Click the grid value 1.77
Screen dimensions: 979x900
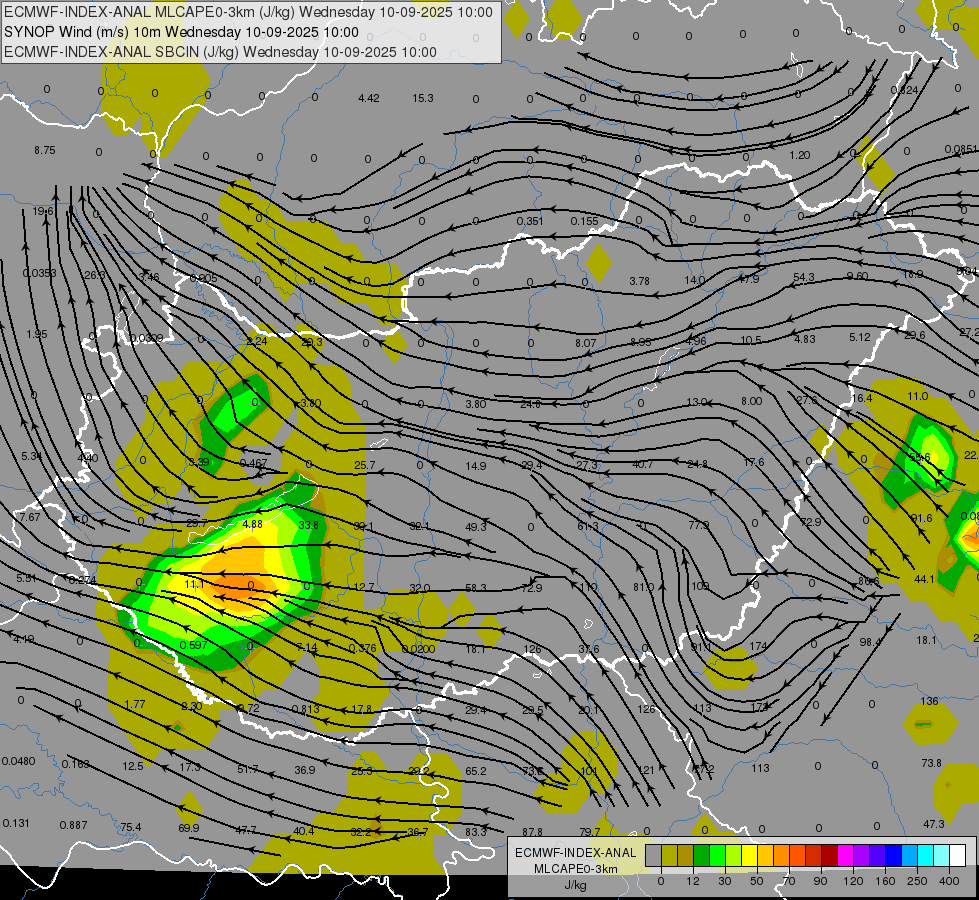(135, 704)
